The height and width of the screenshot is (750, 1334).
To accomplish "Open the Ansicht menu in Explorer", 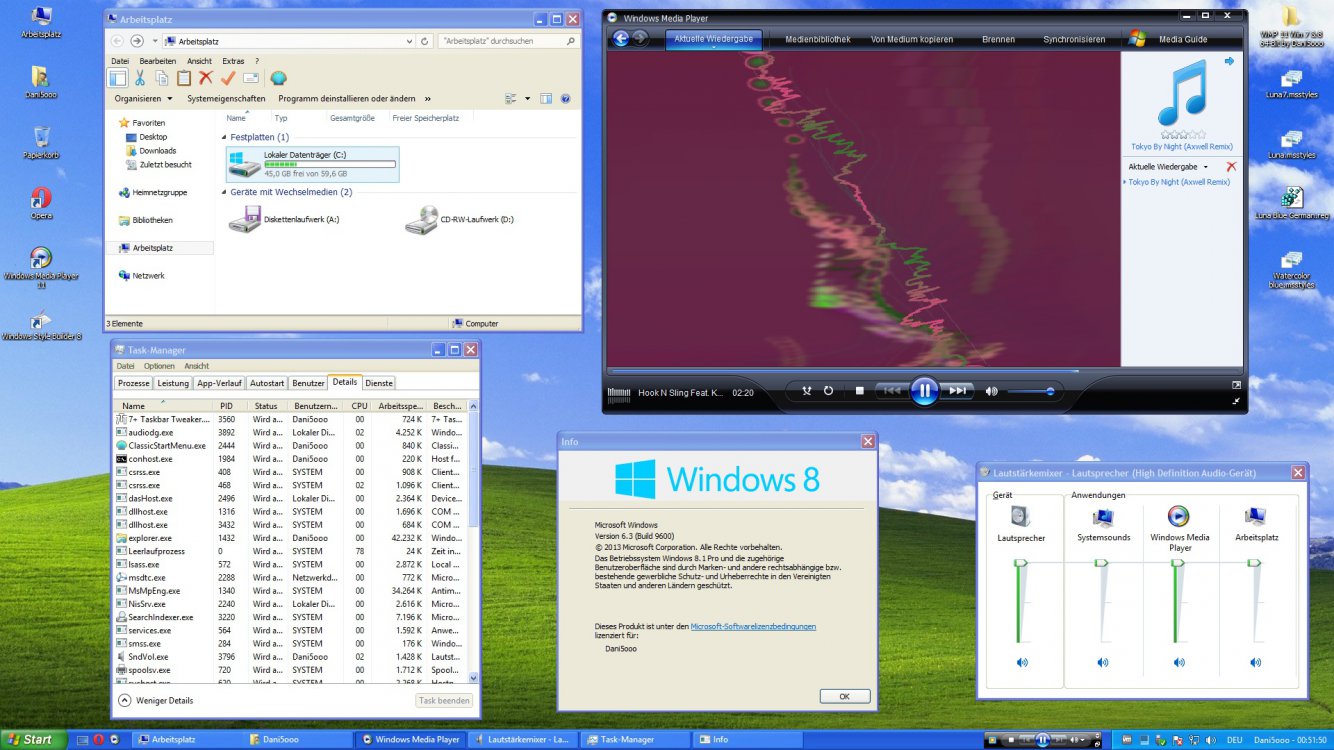I will (199, 61).
